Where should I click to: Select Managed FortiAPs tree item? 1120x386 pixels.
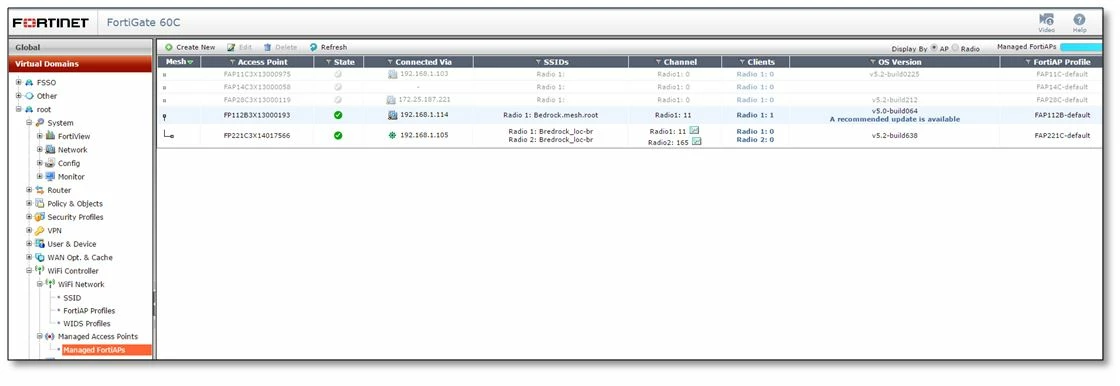(x=106, y=350)
